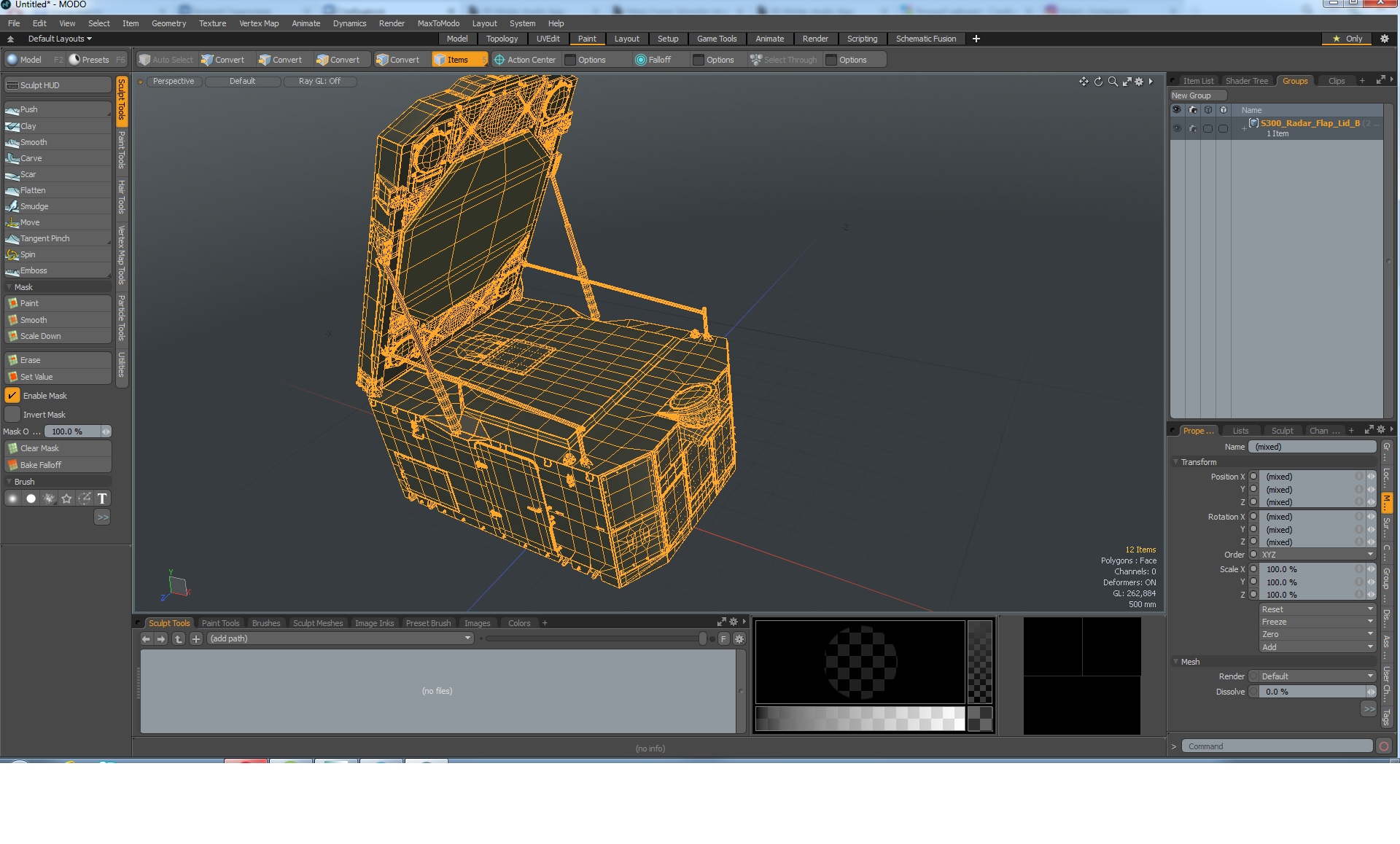This screenshot has width=1400, height=844.
Task: Toggle Rotation X keyframe circle
Action: (x=1253, y=517)
